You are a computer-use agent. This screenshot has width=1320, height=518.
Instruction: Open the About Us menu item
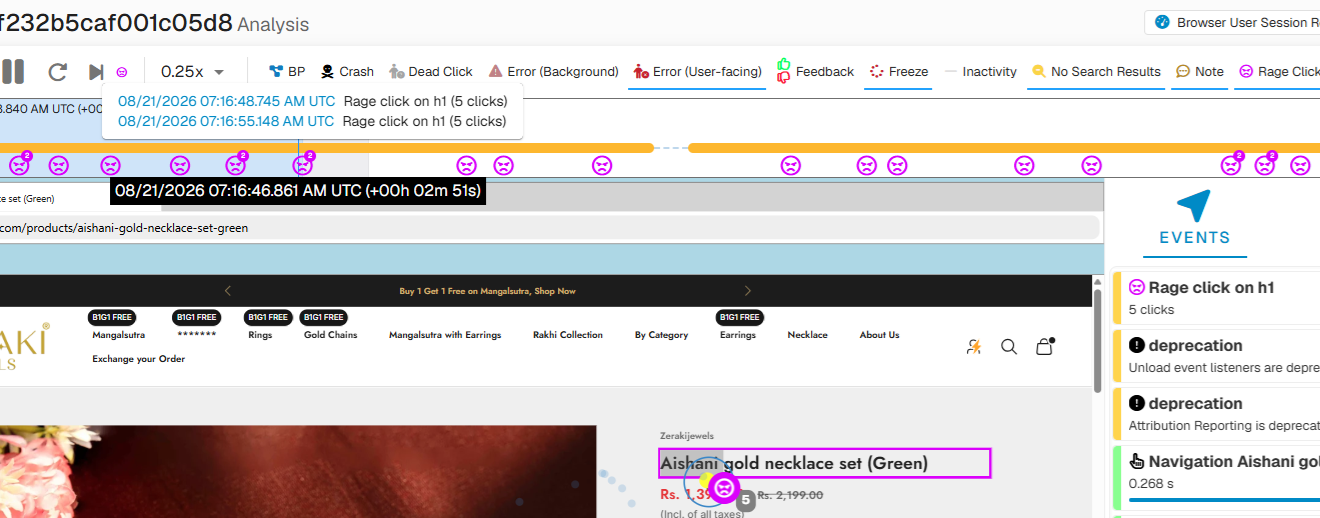click(879, 335)
